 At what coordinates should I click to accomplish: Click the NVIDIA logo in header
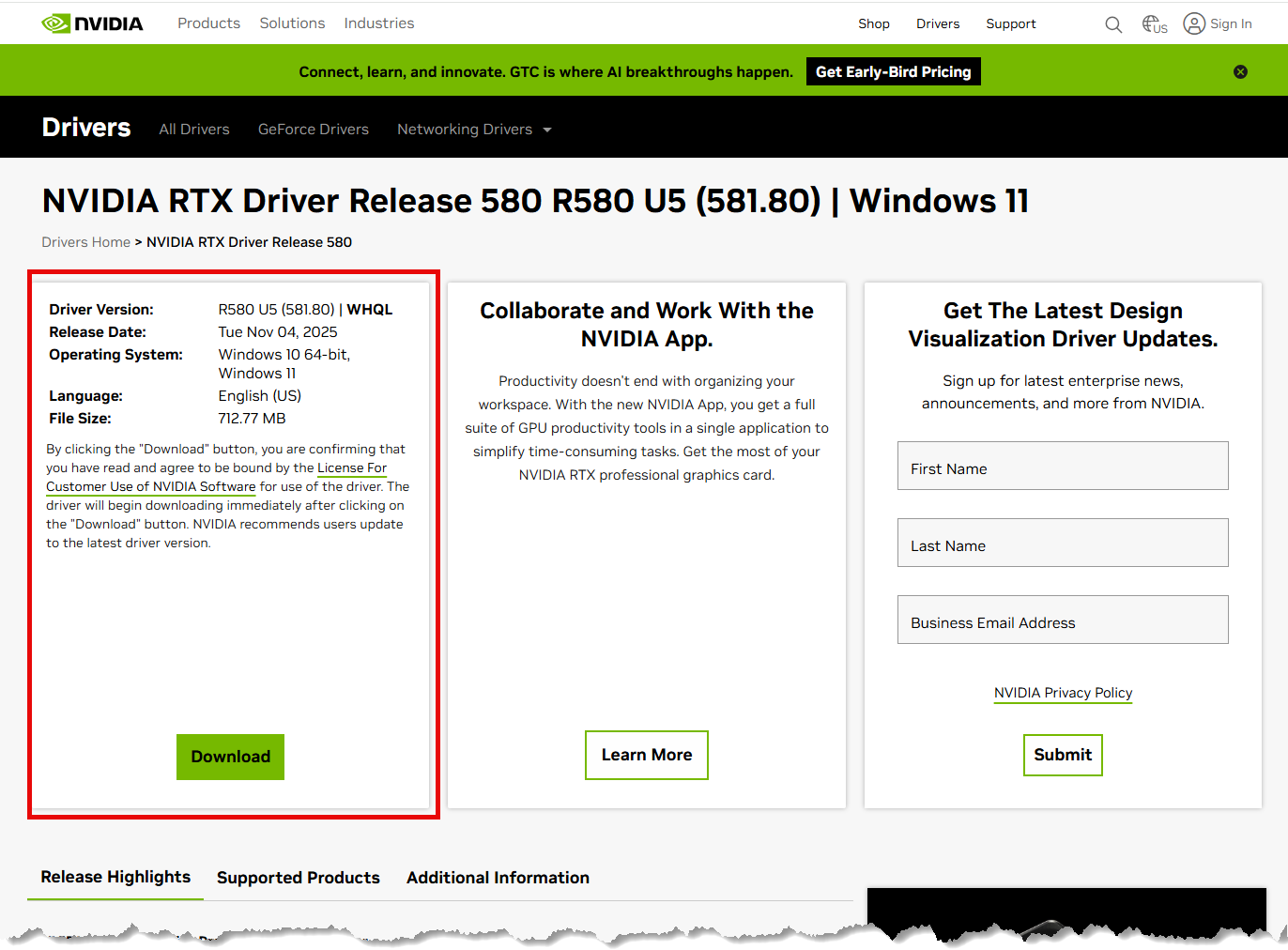(92, 23)
